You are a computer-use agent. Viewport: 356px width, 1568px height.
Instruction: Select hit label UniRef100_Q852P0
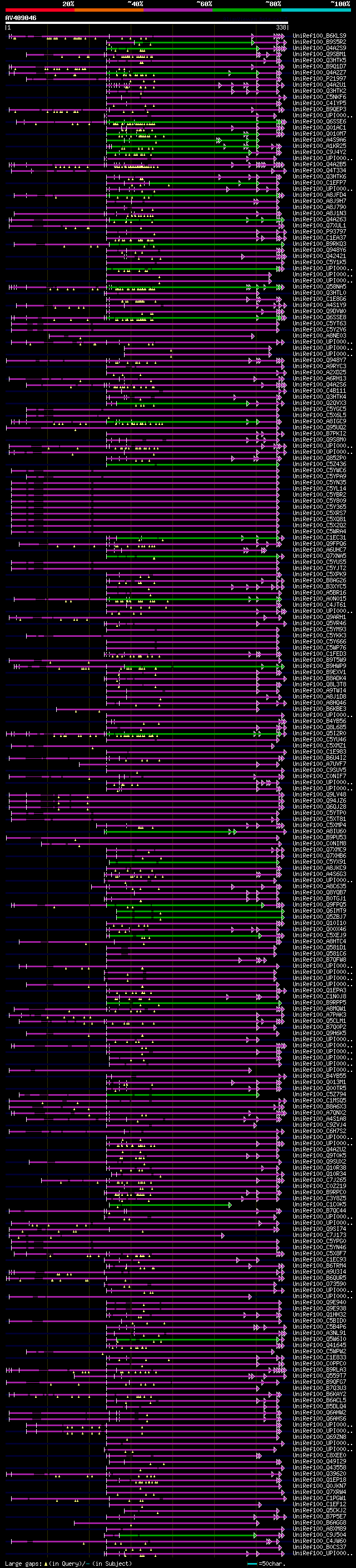pyautogui.click(x=319, y=458)
